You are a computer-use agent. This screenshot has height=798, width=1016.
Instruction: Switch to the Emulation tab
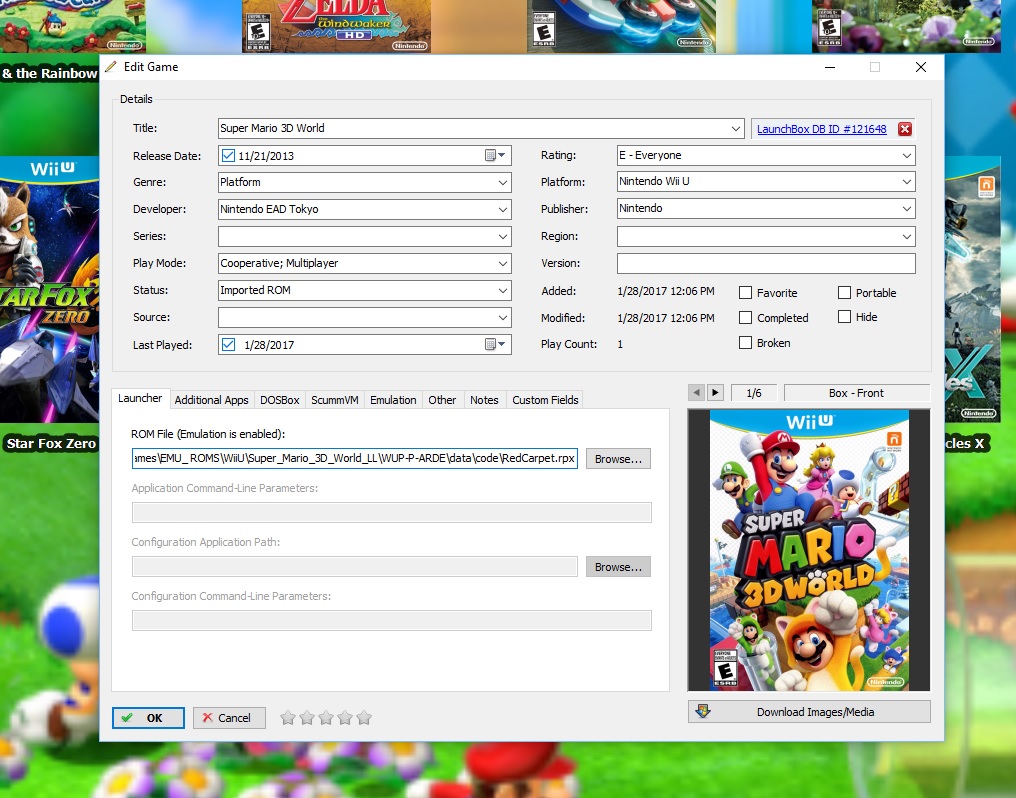pos(393,400)
